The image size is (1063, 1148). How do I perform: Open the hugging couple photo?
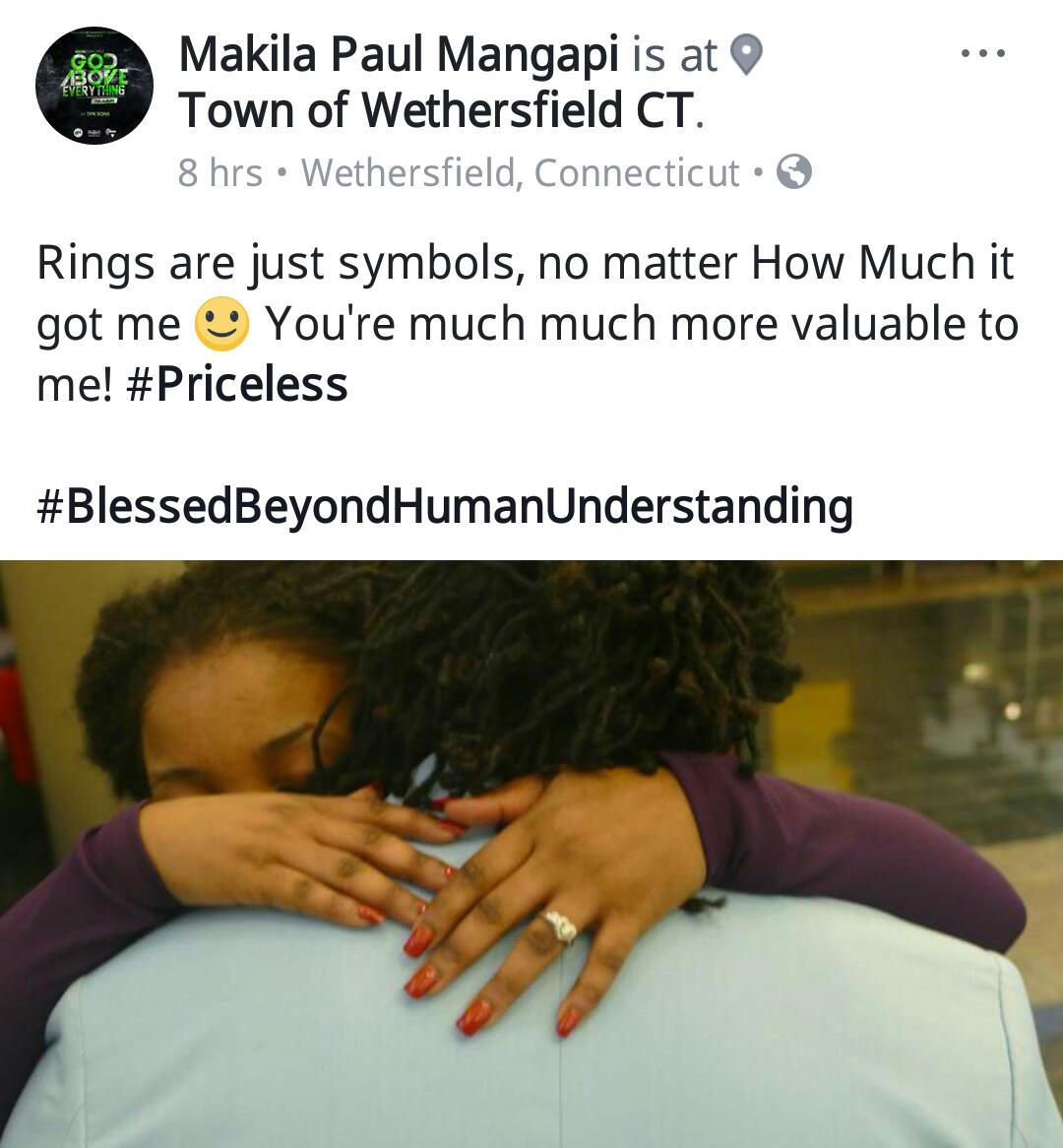[x=531, y=854]
